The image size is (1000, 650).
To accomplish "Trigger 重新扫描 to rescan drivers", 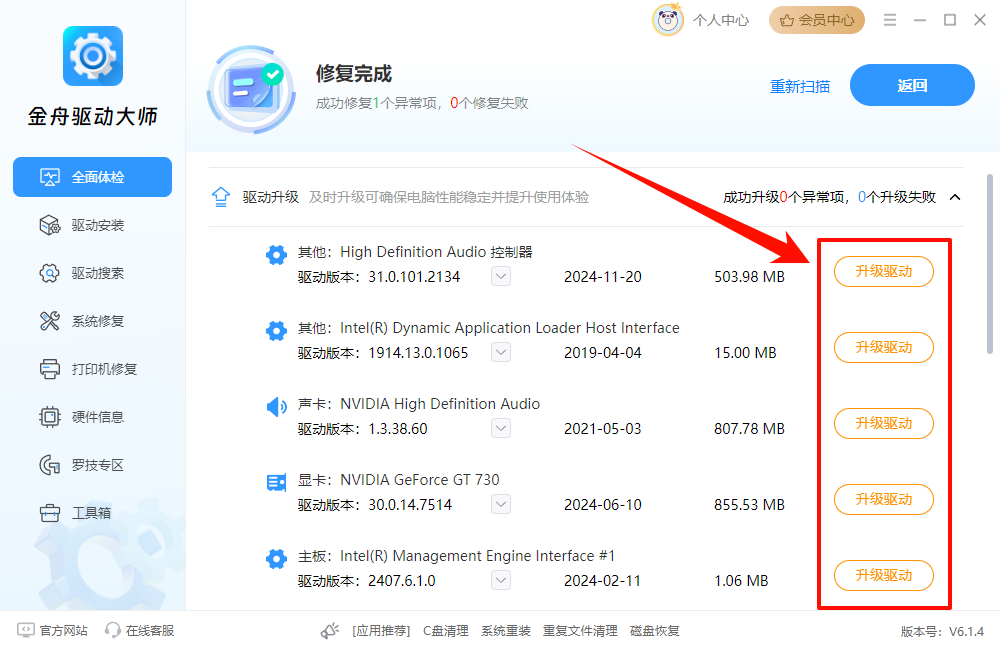I will click(800, 87).
